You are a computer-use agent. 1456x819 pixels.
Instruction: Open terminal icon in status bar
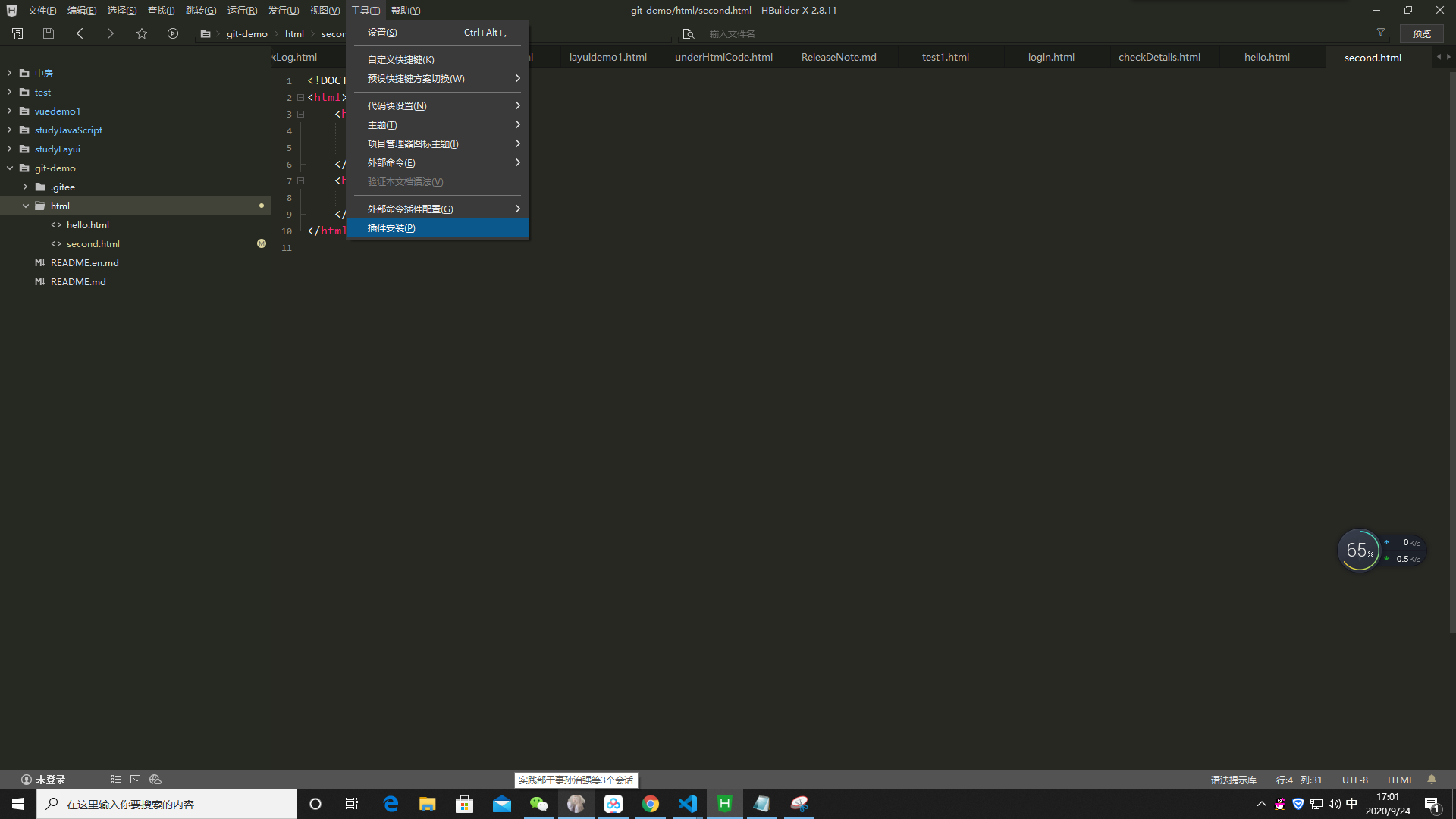coord(135,780)
